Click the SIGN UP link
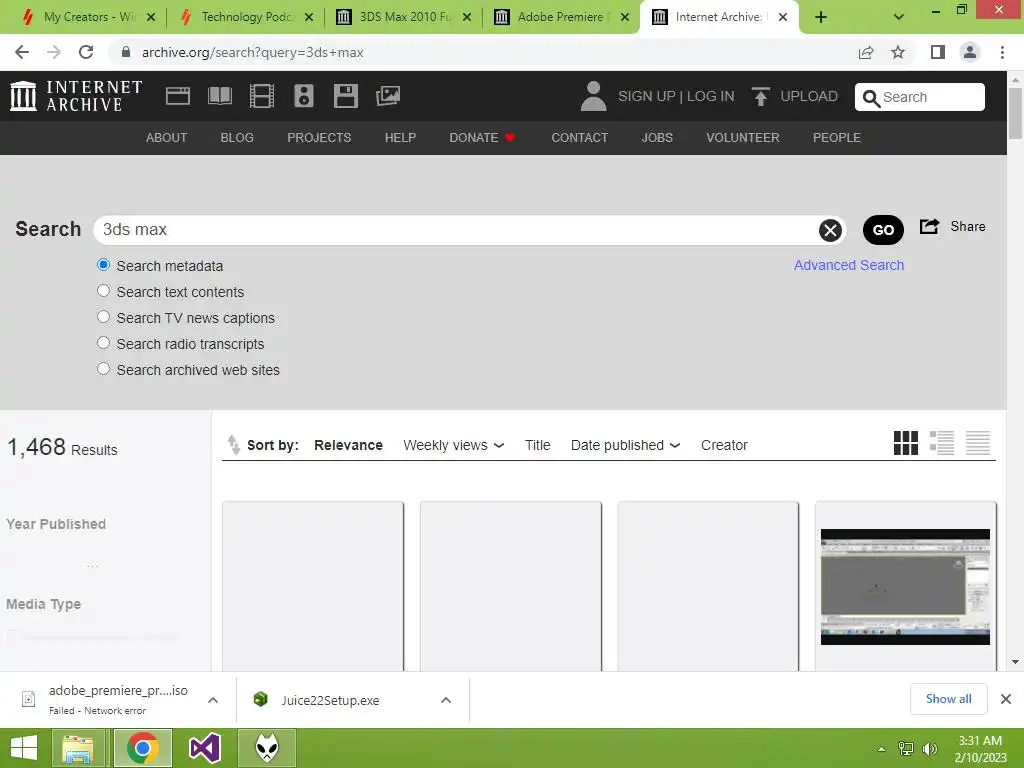The width and height of the screenshot is (1024, 768). coord(647,96)
